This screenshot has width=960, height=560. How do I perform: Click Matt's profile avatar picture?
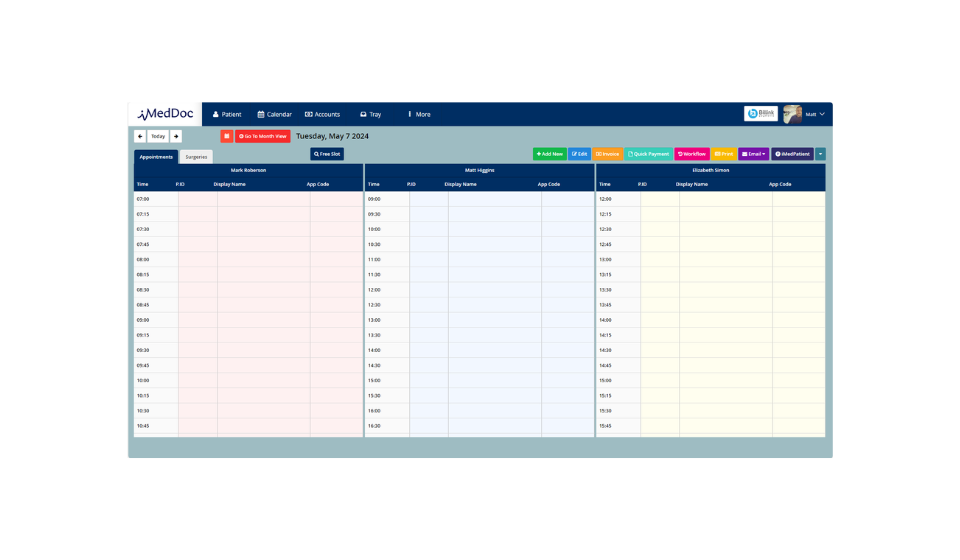(792, 114)
